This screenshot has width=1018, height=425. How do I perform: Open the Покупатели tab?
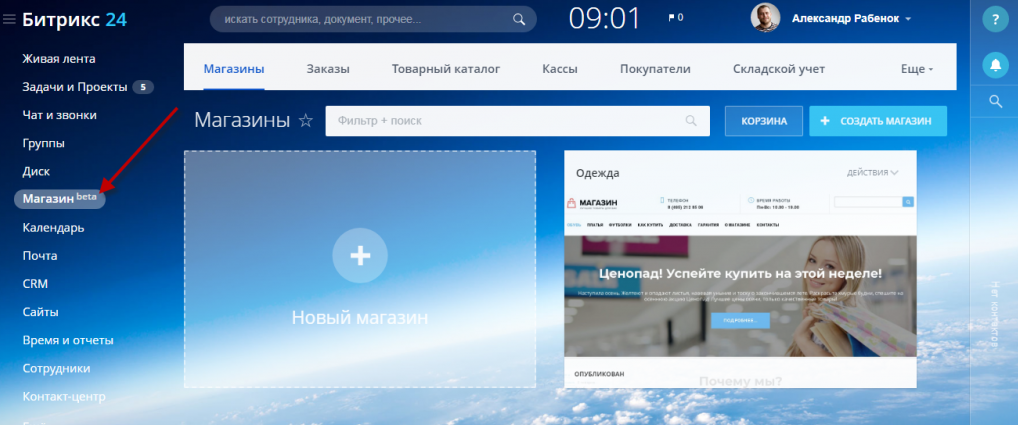tap(655, 69)
